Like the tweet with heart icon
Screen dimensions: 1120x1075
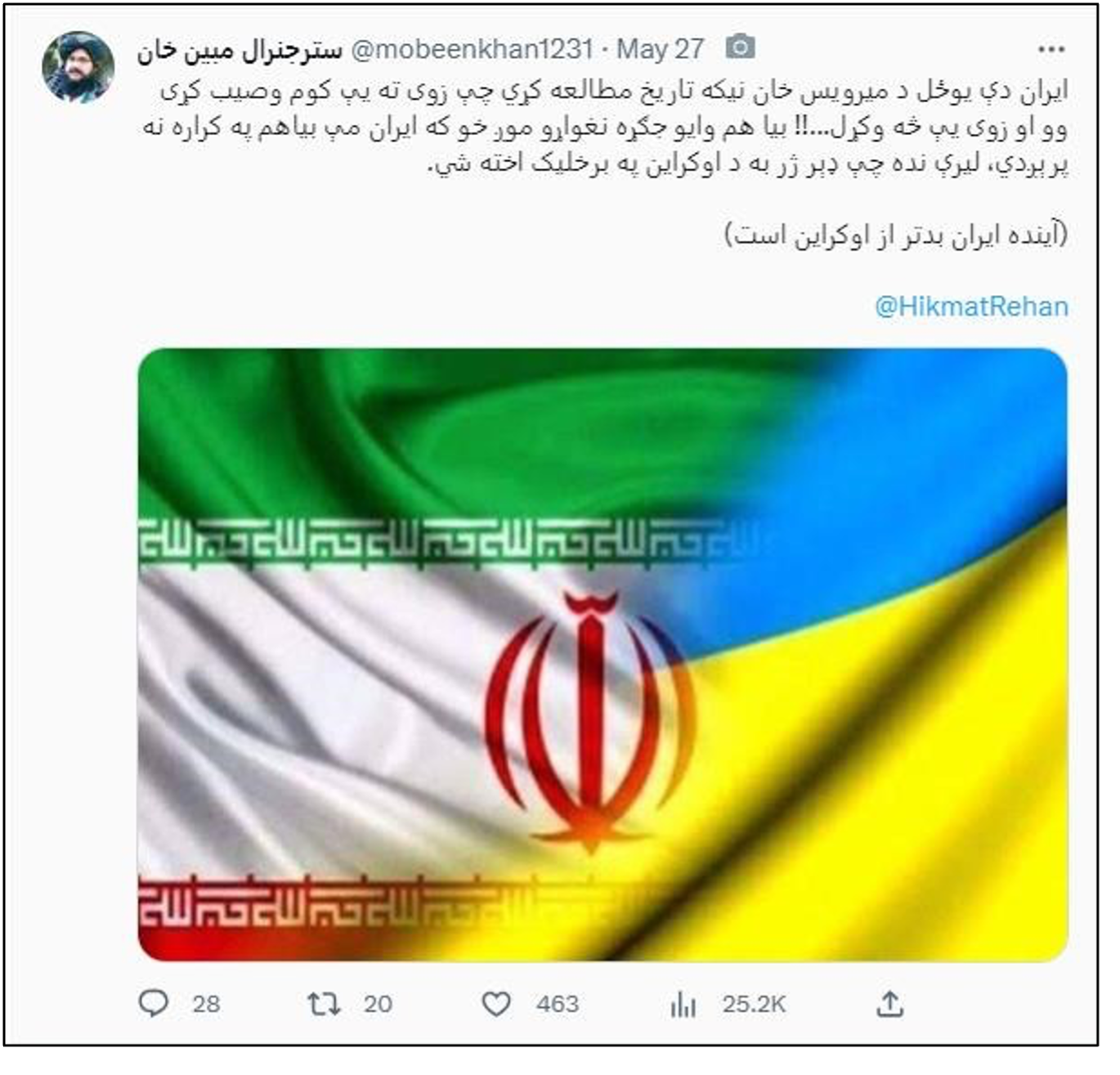tap(495, 1003)
